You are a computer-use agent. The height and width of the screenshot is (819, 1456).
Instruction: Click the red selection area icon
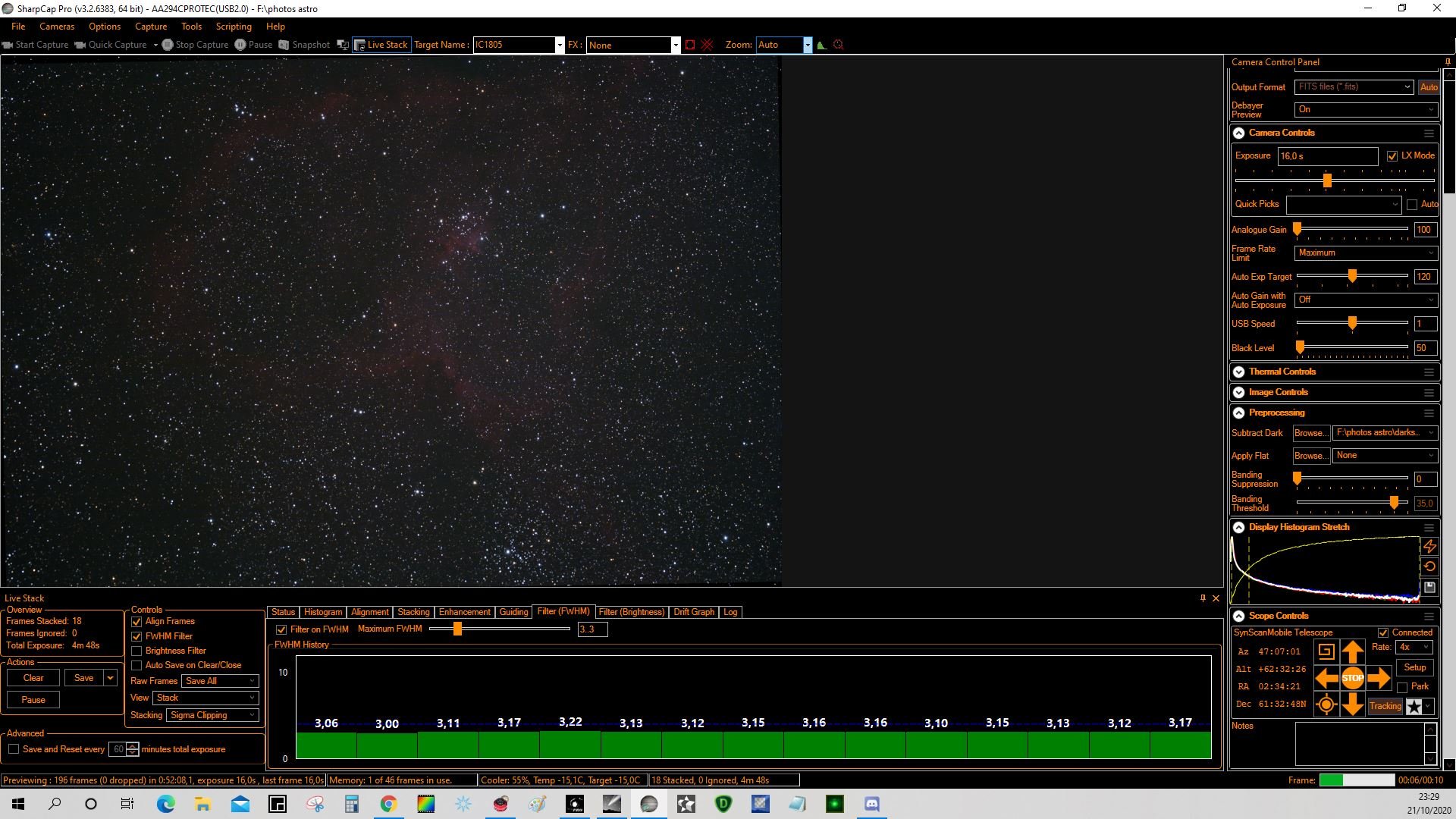690,45
